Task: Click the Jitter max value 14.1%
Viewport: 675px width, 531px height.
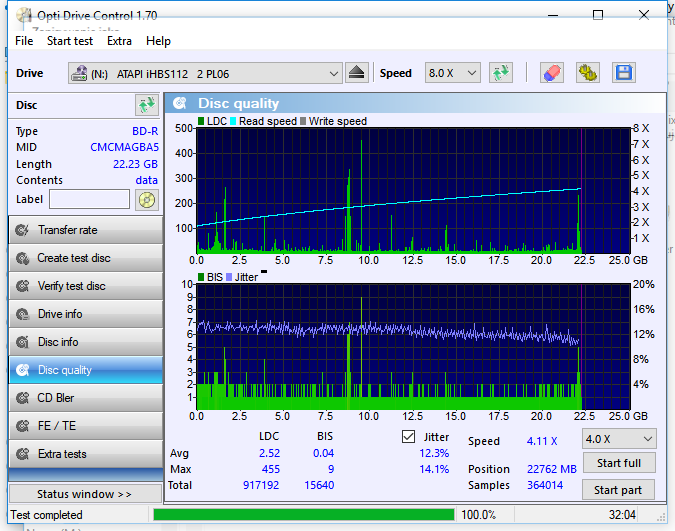Action: [434, 469]
